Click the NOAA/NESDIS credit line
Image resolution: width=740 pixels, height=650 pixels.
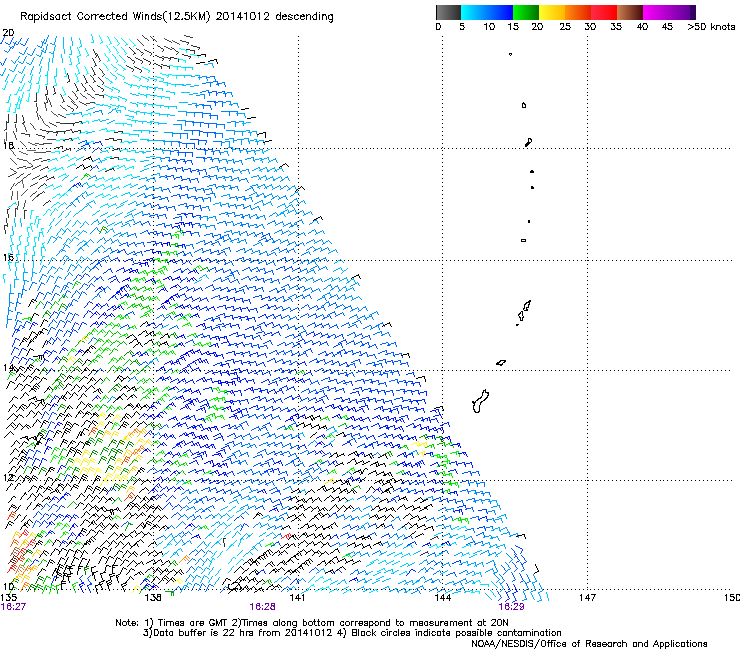pyautogui.click(x=589, y=644)
